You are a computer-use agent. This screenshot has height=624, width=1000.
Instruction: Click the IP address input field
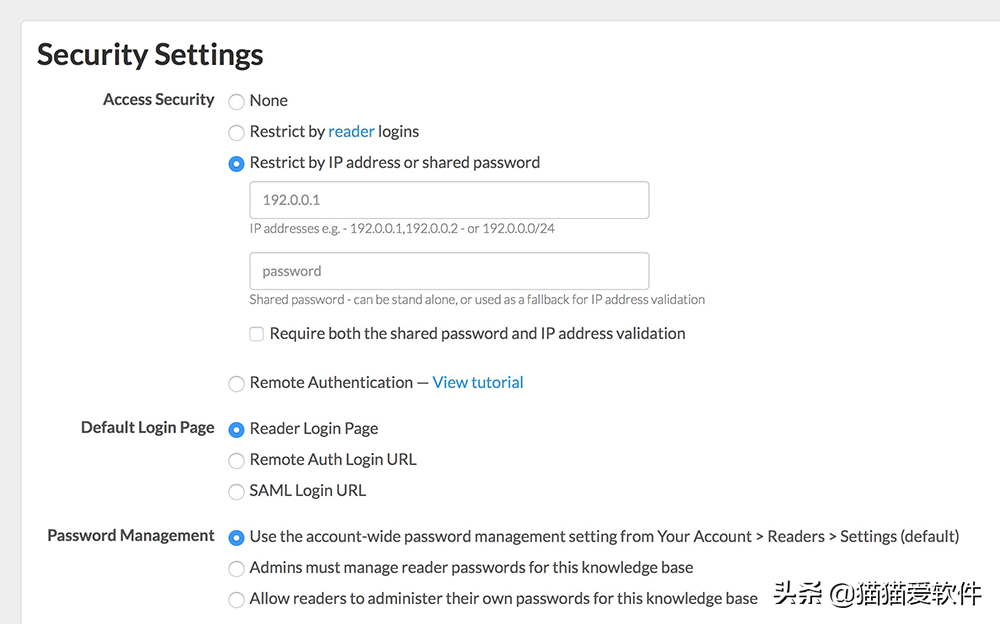pos(449,200)
